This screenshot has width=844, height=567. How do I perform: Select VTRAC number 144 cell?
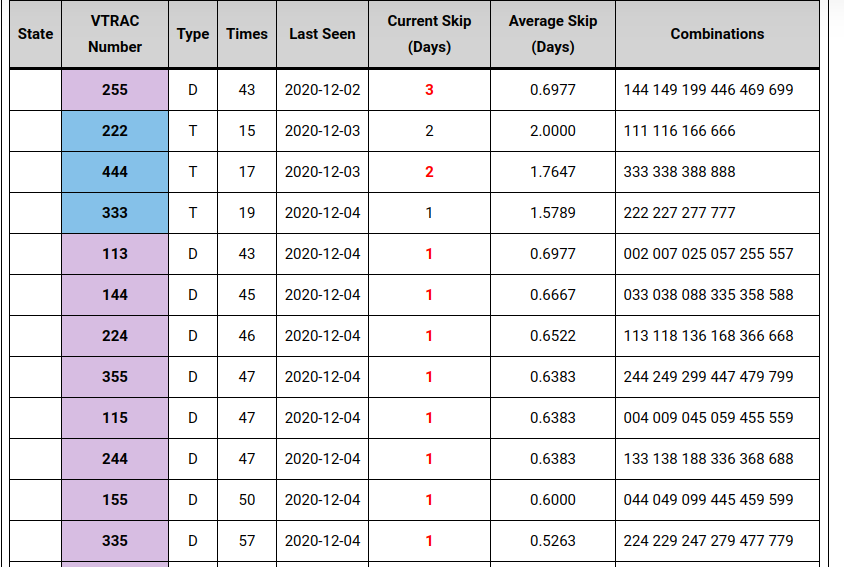(x=115, y=295)
